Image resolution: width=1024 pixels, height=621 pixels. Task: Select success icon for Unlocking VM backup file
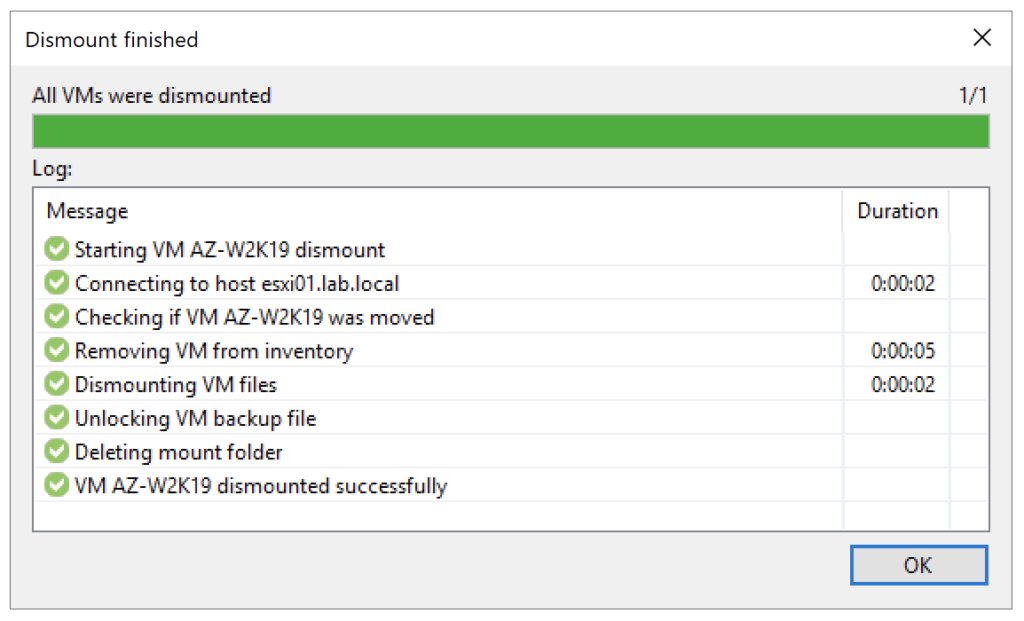(57, 417)
